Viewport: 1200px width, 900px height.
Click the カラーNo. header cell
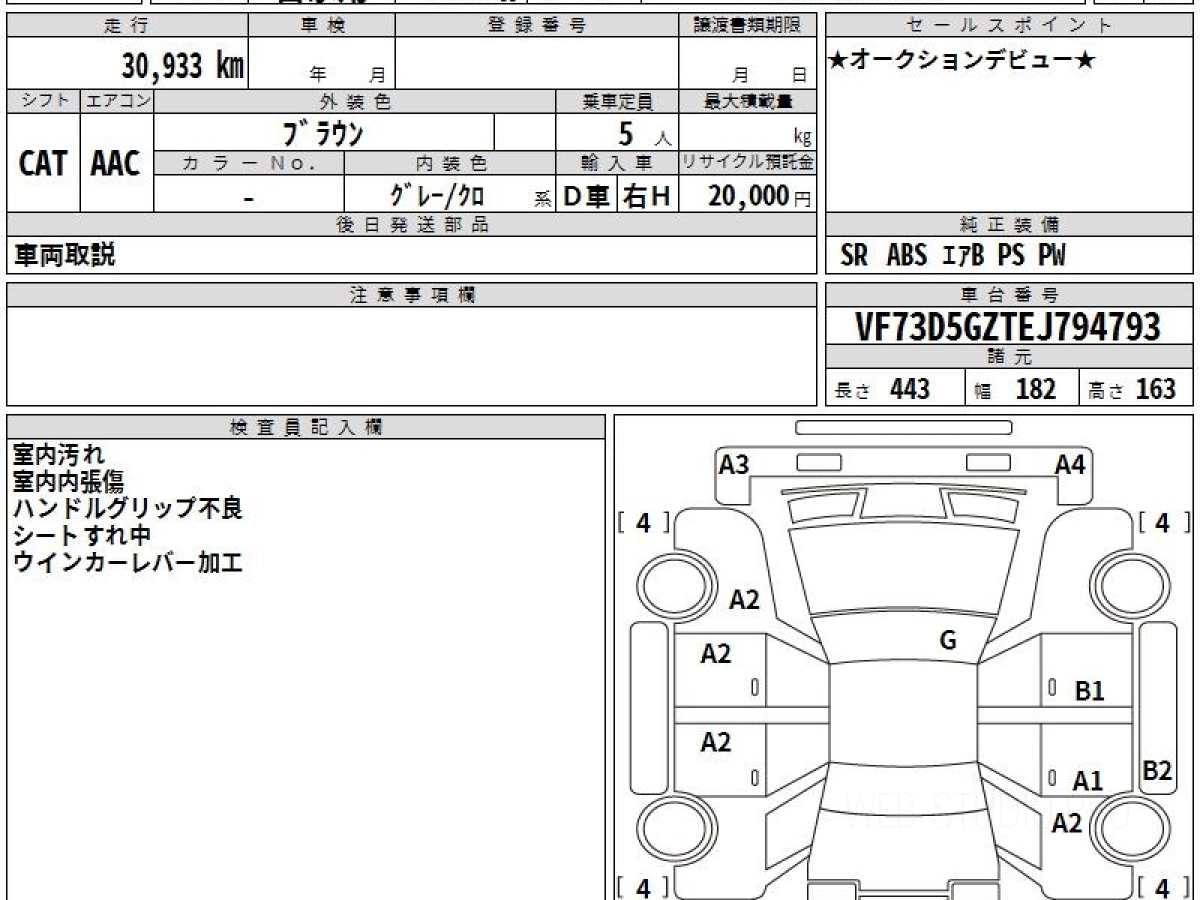click(249, 163)
